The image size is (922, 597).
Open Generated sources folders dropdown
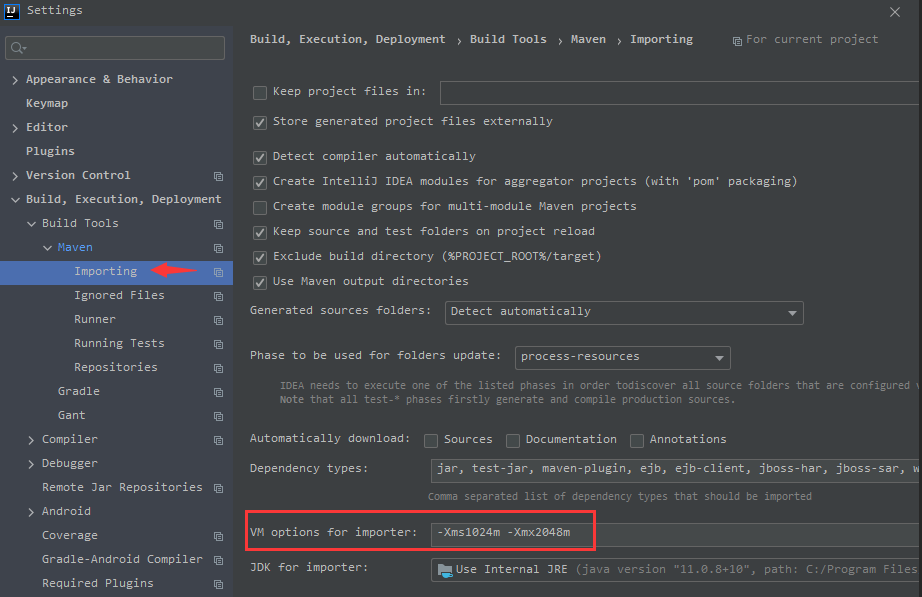[x=624, y=312]
